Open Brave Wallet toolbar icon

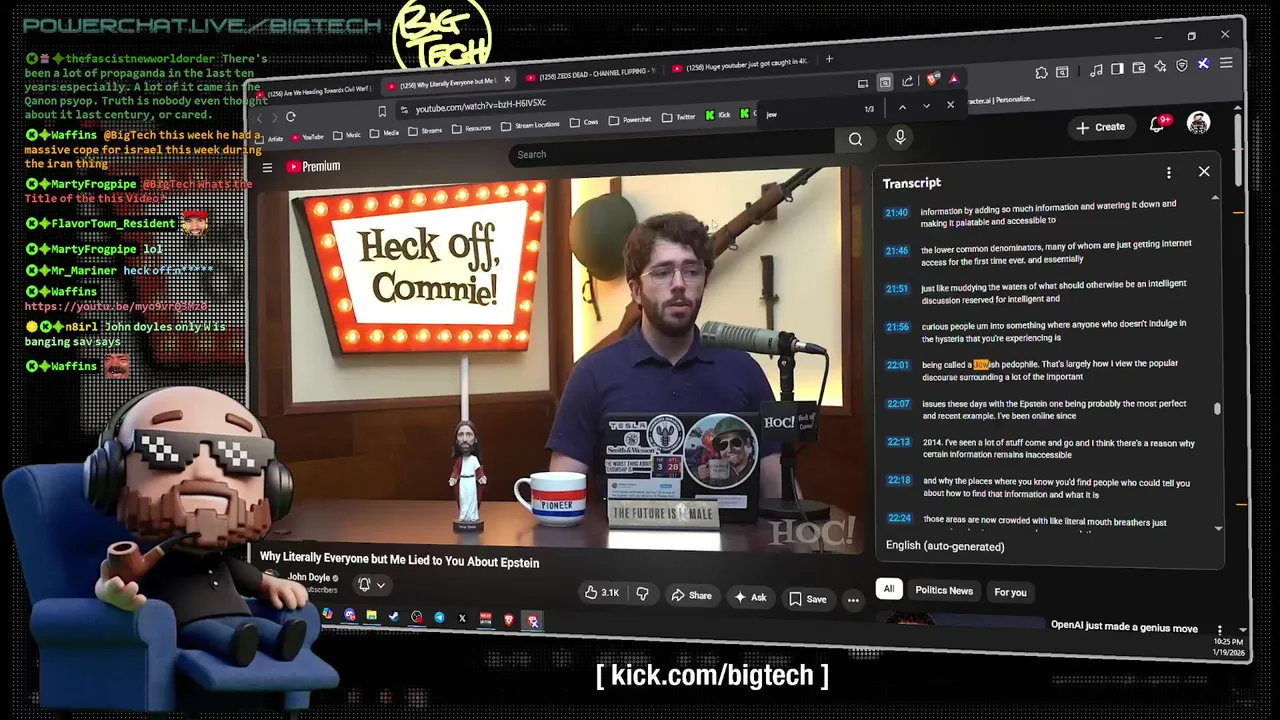[1139, 68]
